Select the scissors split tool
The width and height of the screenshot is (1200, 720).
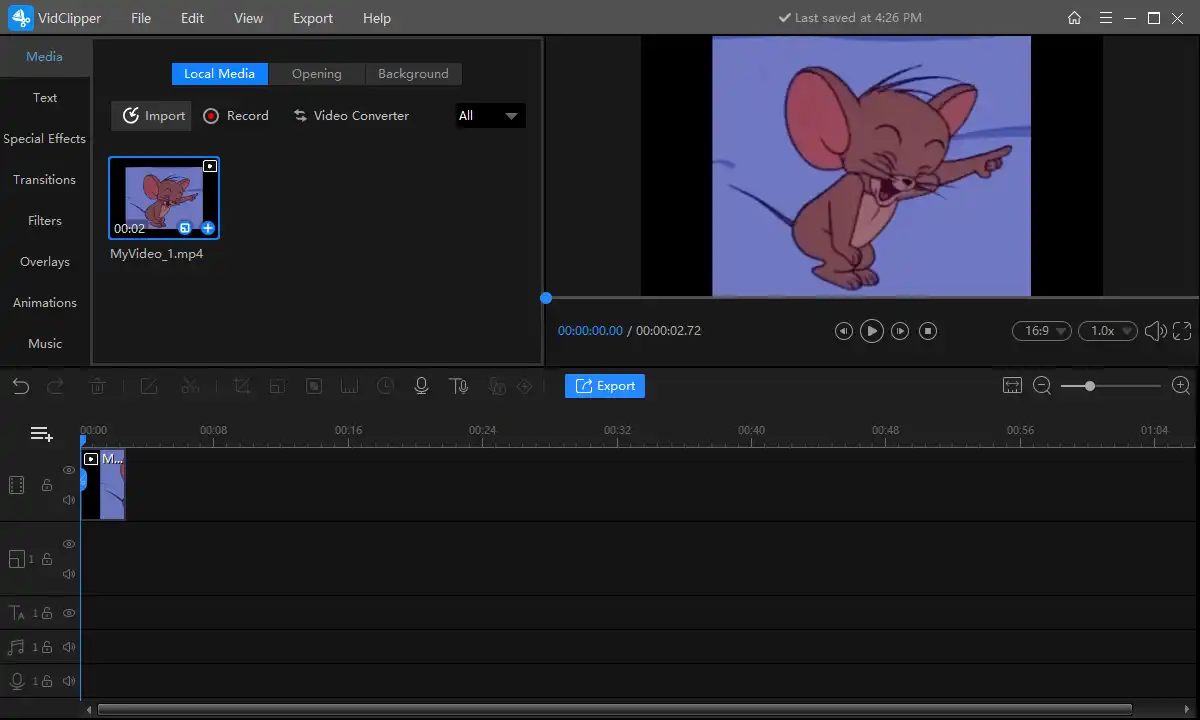point(191,386)
